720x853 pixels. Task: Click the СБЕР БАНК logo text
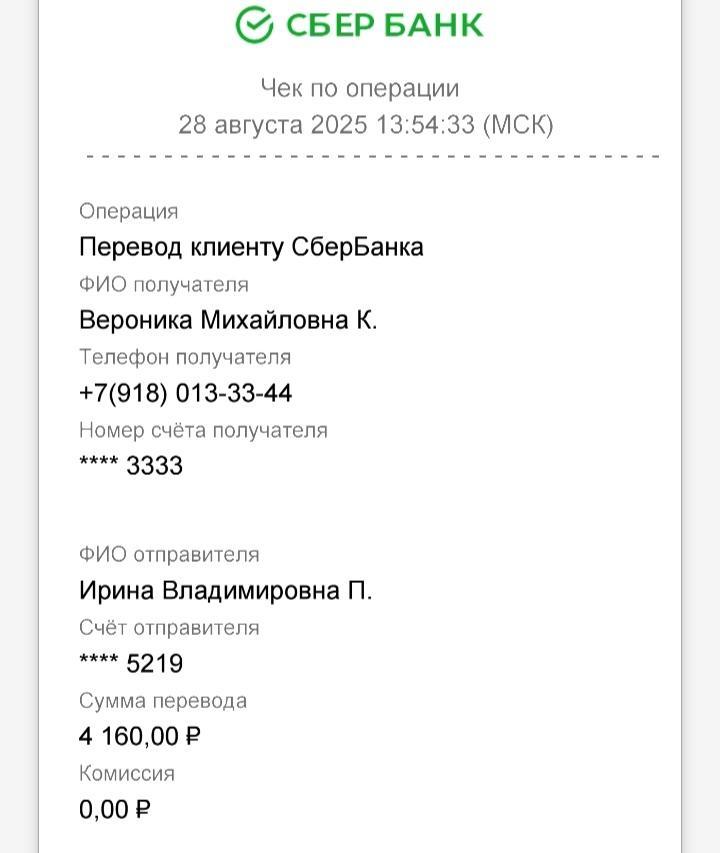pyautogui.click(x=384, y=25)
